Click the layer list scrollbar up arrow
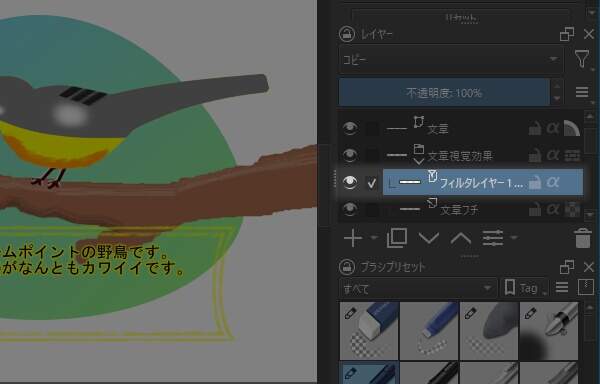Image resolution: width=600 pixels, height=384 pixels. tap(590, 116)
